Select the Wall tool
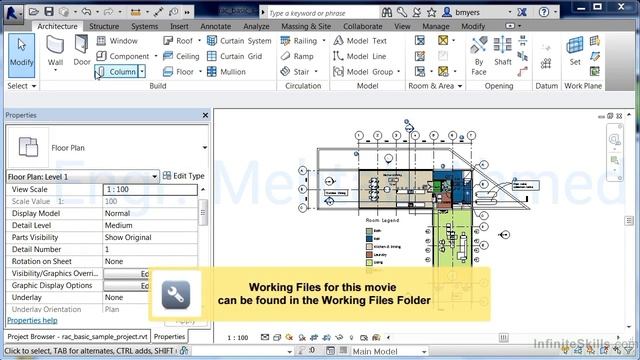 tap(55, 51)
